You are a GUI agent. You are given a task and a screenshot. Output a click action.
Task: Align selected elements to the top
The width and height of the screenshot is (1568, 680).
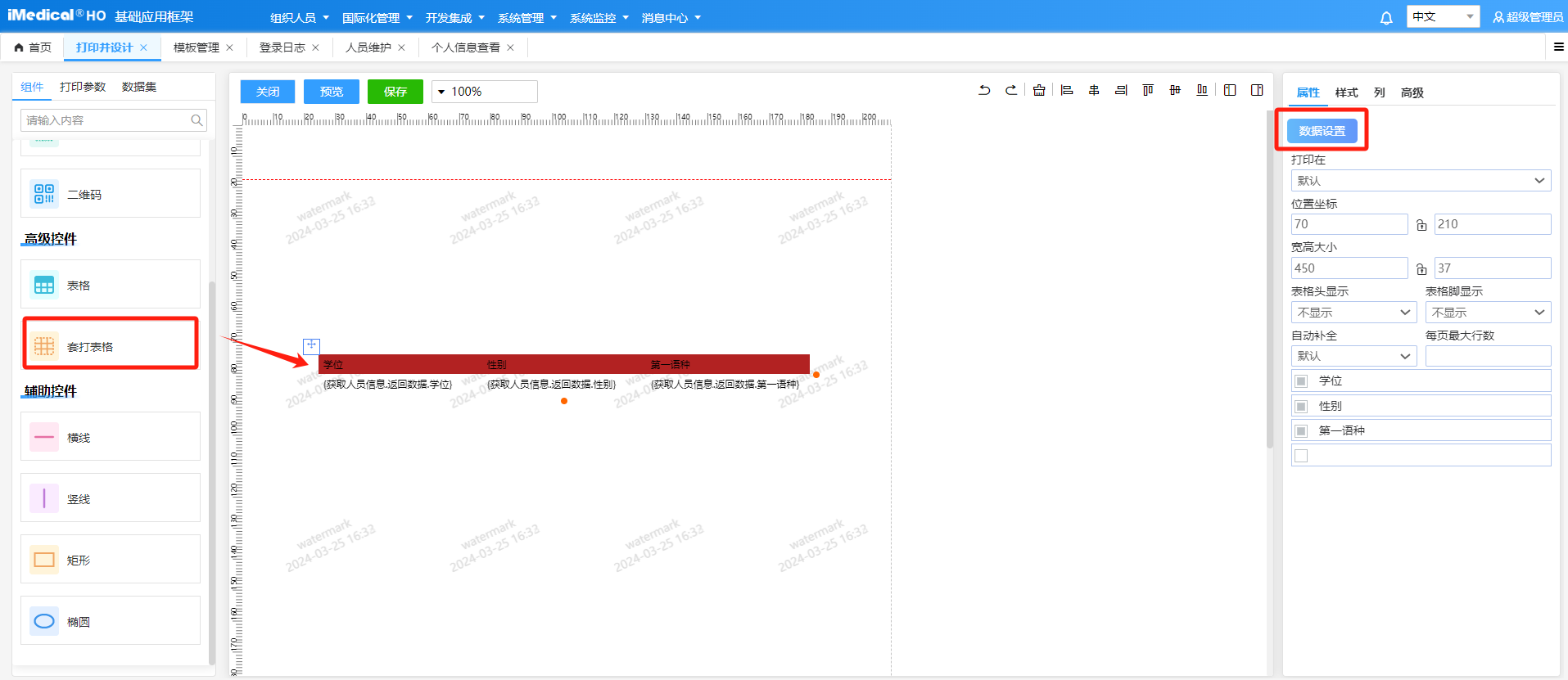tap(1148, 91)
